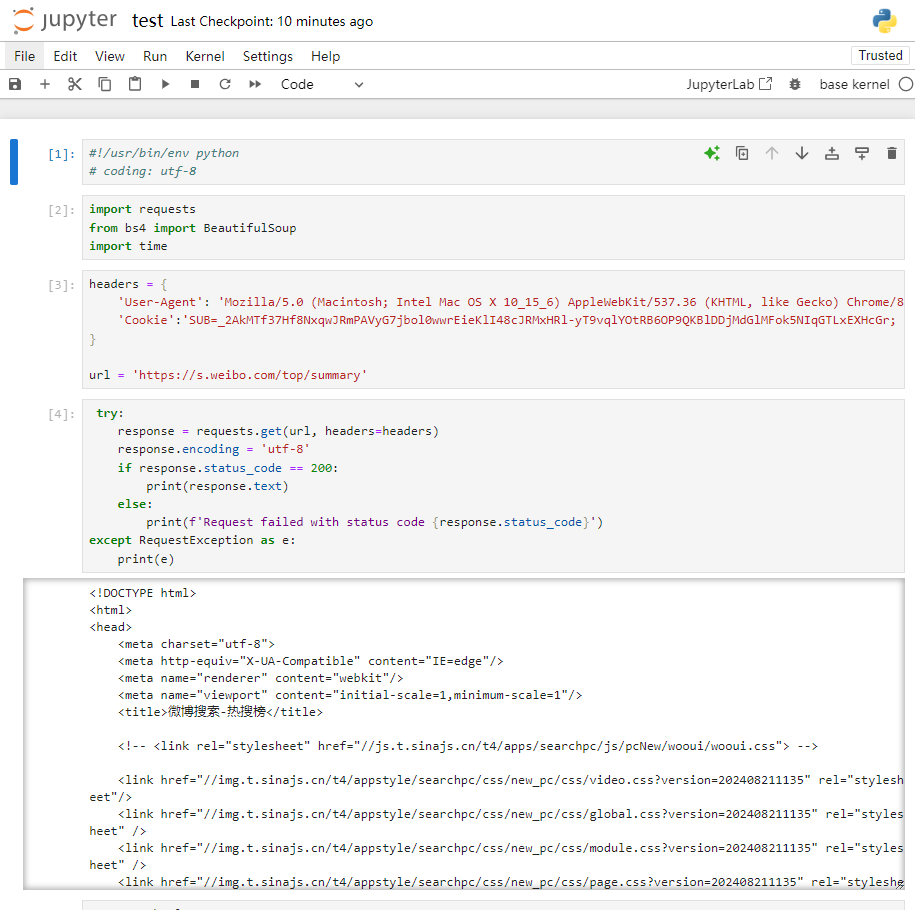Open the Help menu

[x=325, y=56]
